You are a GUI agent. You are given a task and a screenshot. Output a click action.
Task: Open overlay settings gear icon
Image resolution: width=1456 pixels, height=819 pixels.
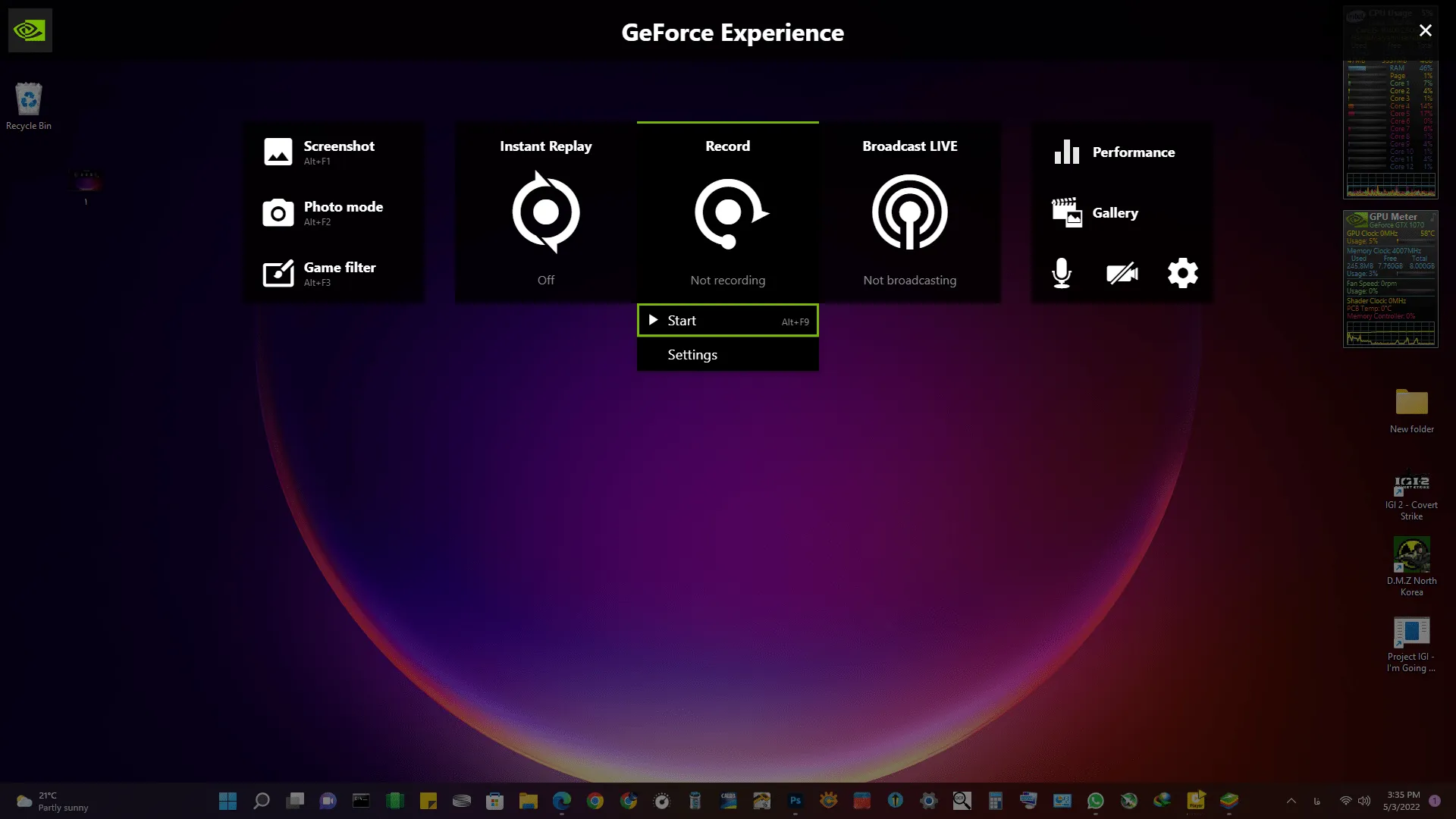coord(1182,273)
